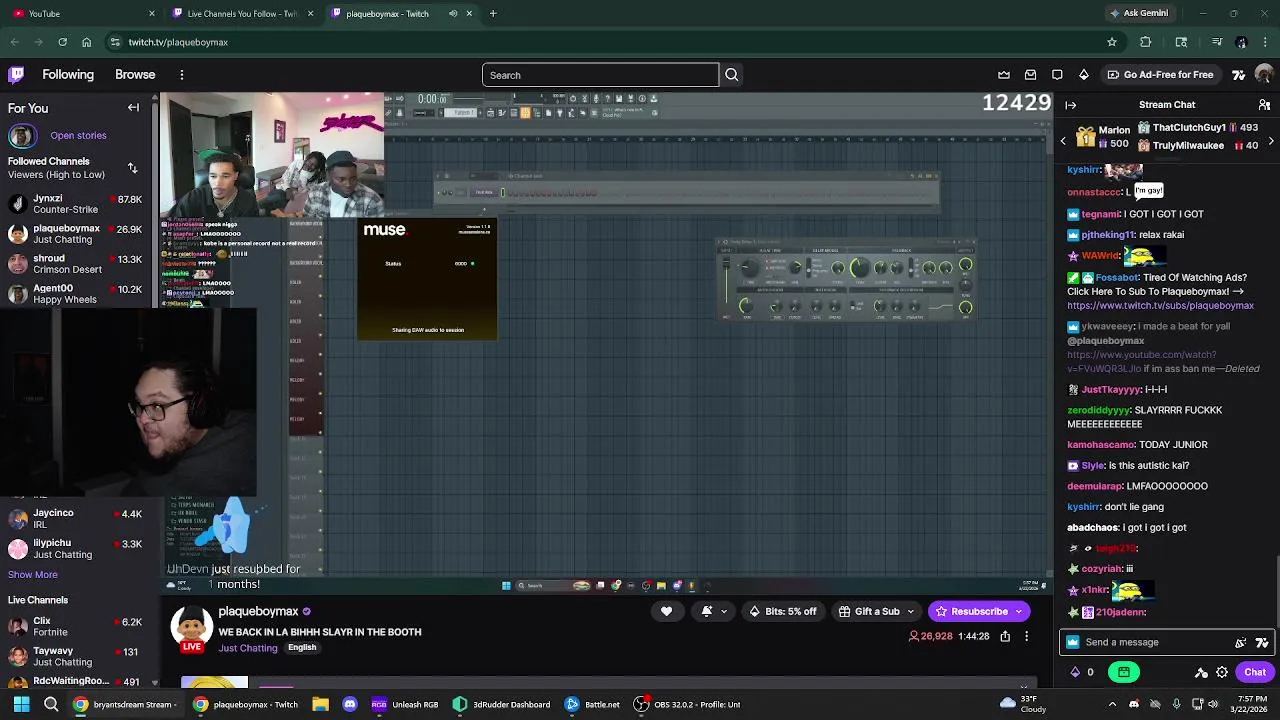1280x720 pixels.
Task: Open File Explorer from the taskbar
Action: pyautogui.click(x=320, y=704)
